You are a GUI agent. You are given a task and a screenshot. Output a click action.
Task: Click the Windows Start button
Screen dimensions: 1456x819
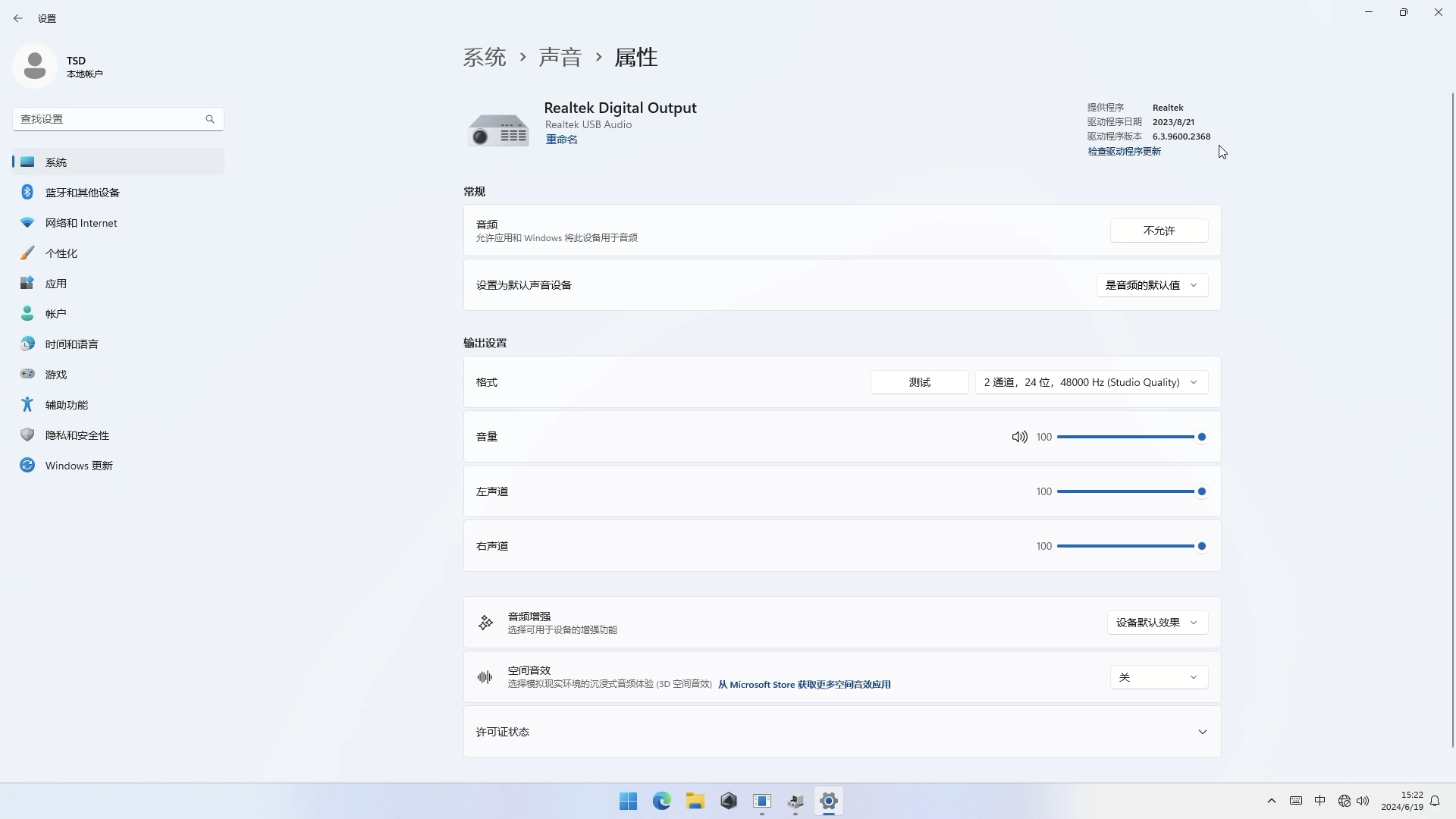628,801
